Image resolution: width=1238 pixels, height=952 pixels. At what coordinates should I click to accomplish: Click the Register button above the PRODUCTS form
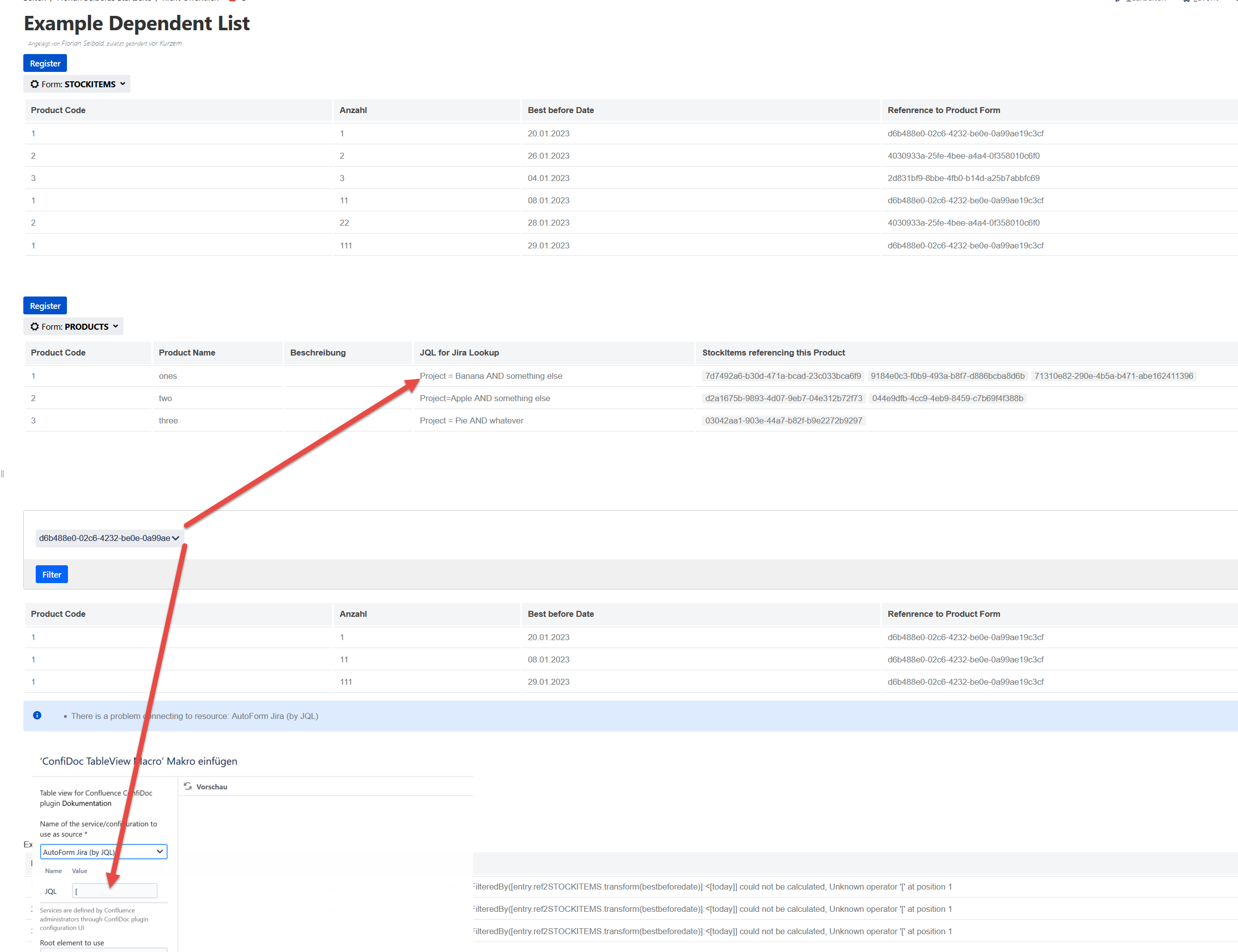45,305
